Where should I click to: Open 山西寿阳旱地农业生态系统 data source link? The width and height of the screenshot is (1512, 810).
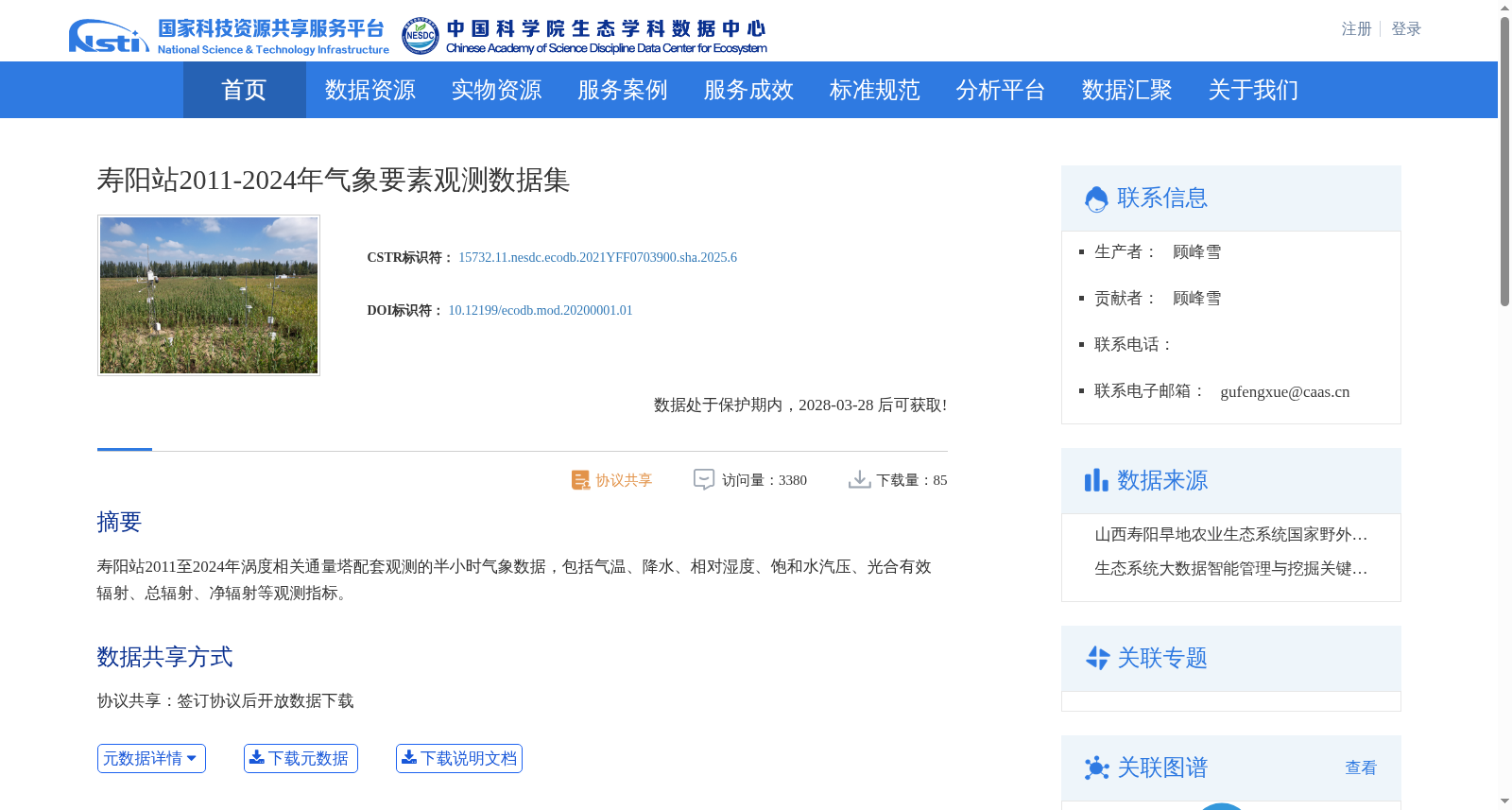(1230, 534)
